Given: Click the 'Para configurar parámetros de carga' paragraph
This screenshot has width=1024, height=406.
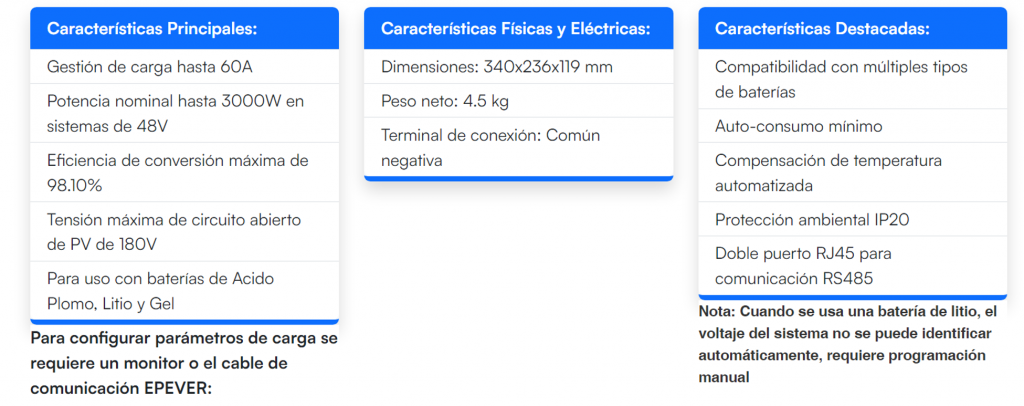Looking at the screenshot, I should pyautogui.click(x=184, y=363).
